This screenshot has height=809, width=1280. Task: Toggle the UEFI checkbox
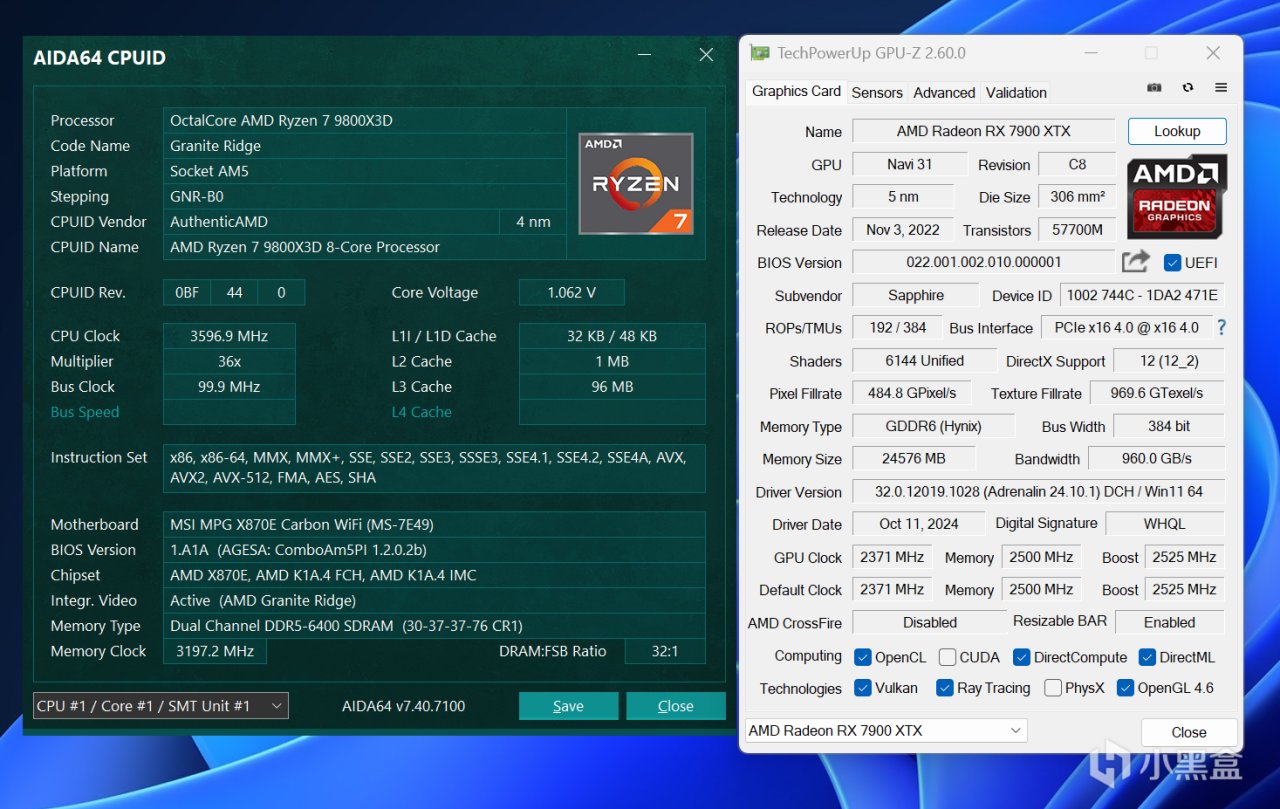coord(1173,263)
